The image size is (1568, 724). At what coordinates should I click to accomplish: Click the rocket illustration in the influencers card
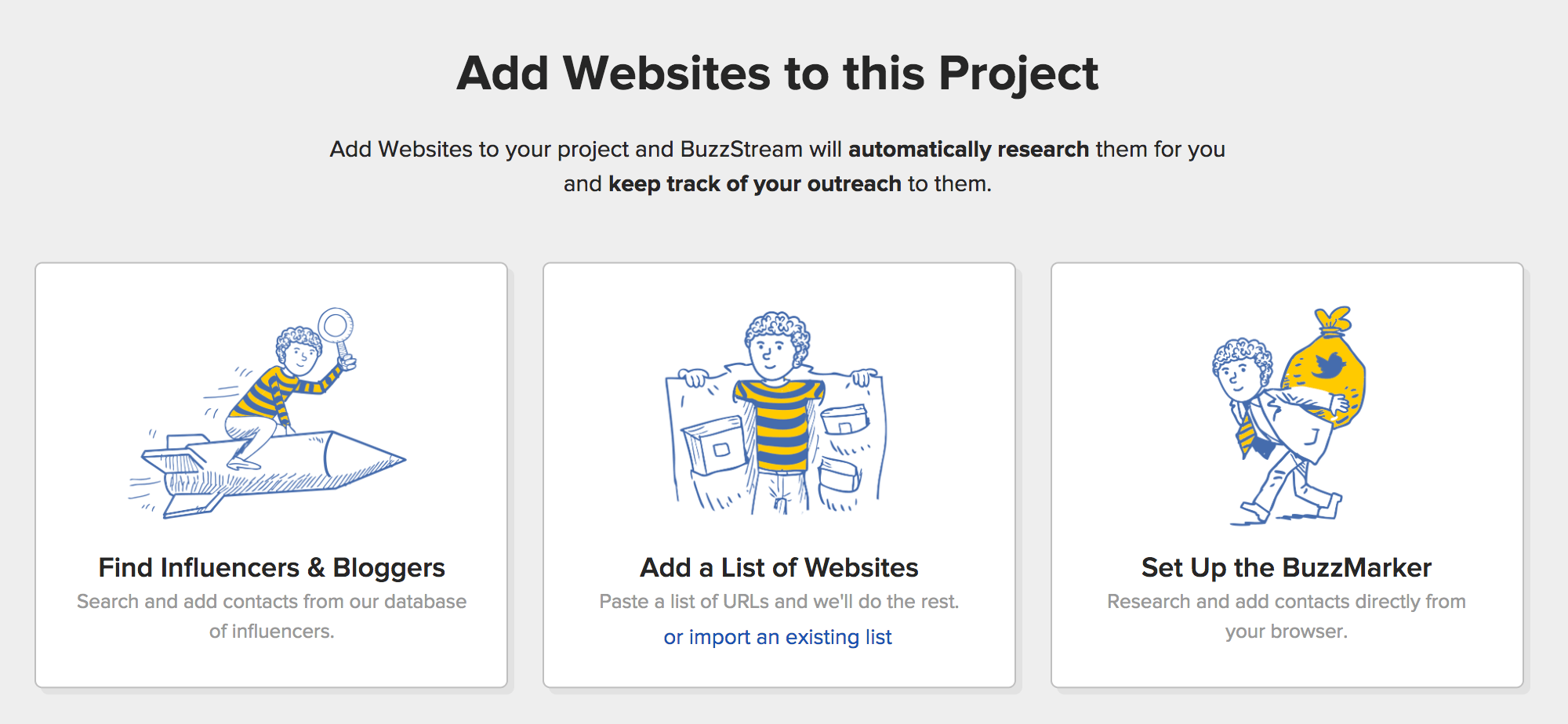[x=314, y=470]
